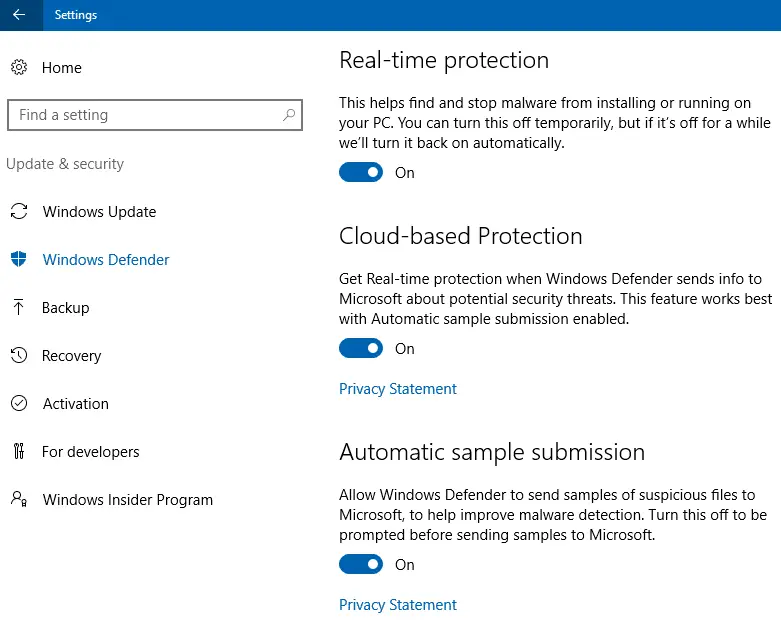Click the Activation checkmark circle icon
The width and height of the screenshot is (781, 622).
click(x=19, y=403)
